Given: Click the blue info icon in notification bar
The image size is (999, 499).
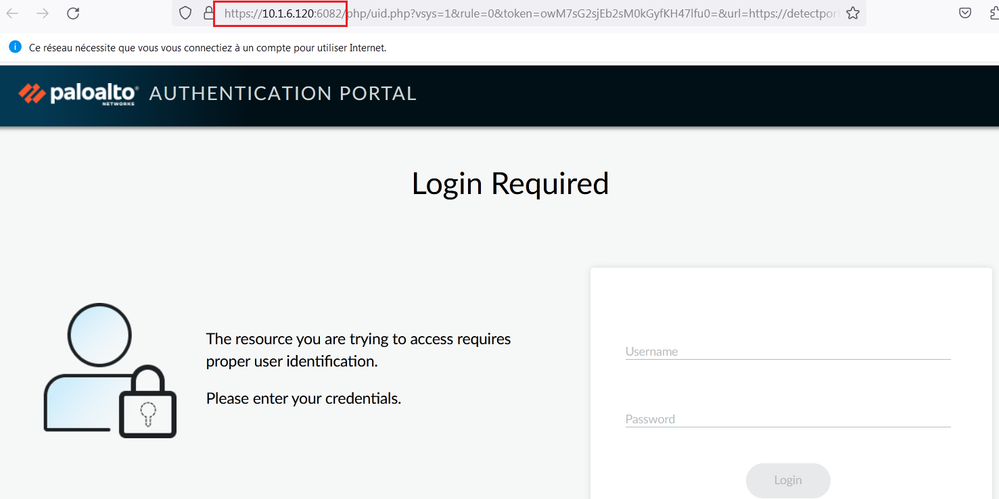Looking at the screenshot, I should tap(15, 47).
